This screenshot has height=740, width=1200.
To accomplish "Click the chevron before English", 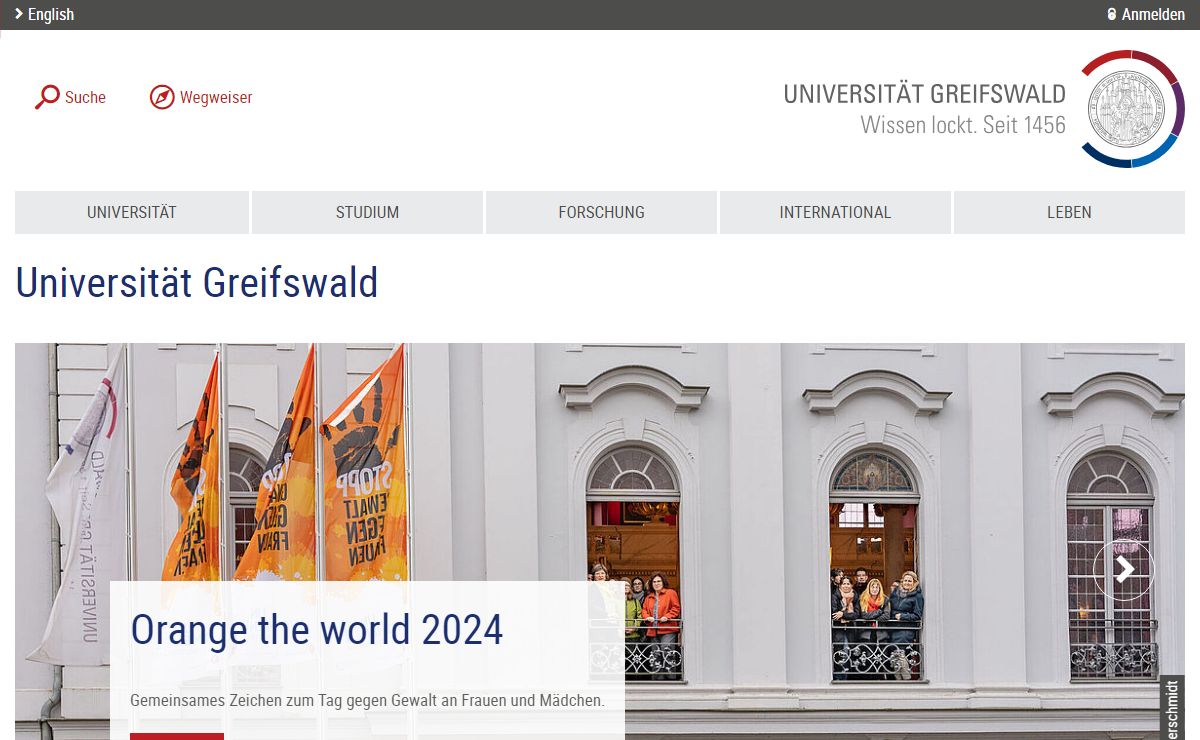I will pyautogui.click(x=19, y=14).
